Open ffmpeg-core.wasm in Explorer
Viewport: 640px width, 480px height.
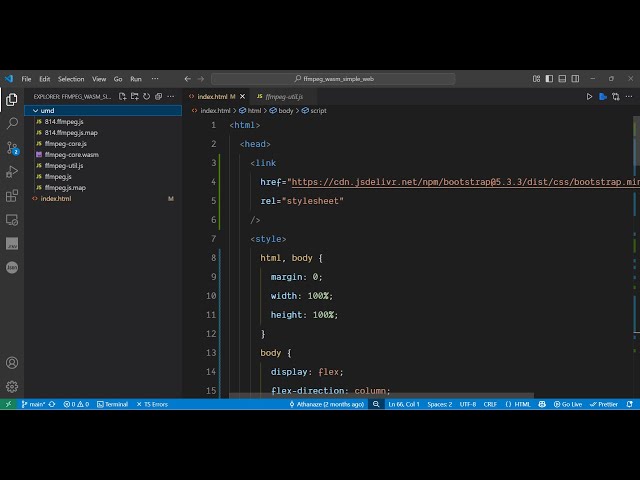click(x=103, y=155)
